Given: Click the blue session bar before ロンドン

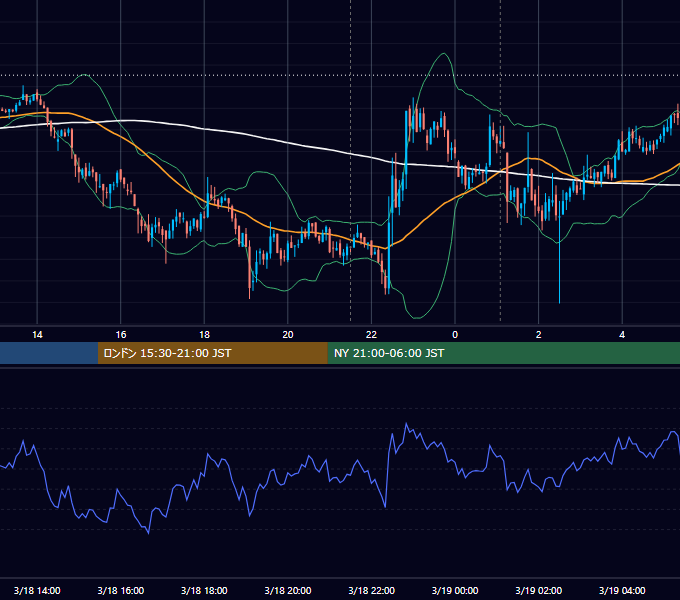Looking at the screenshot, I should tap(49, 353).
